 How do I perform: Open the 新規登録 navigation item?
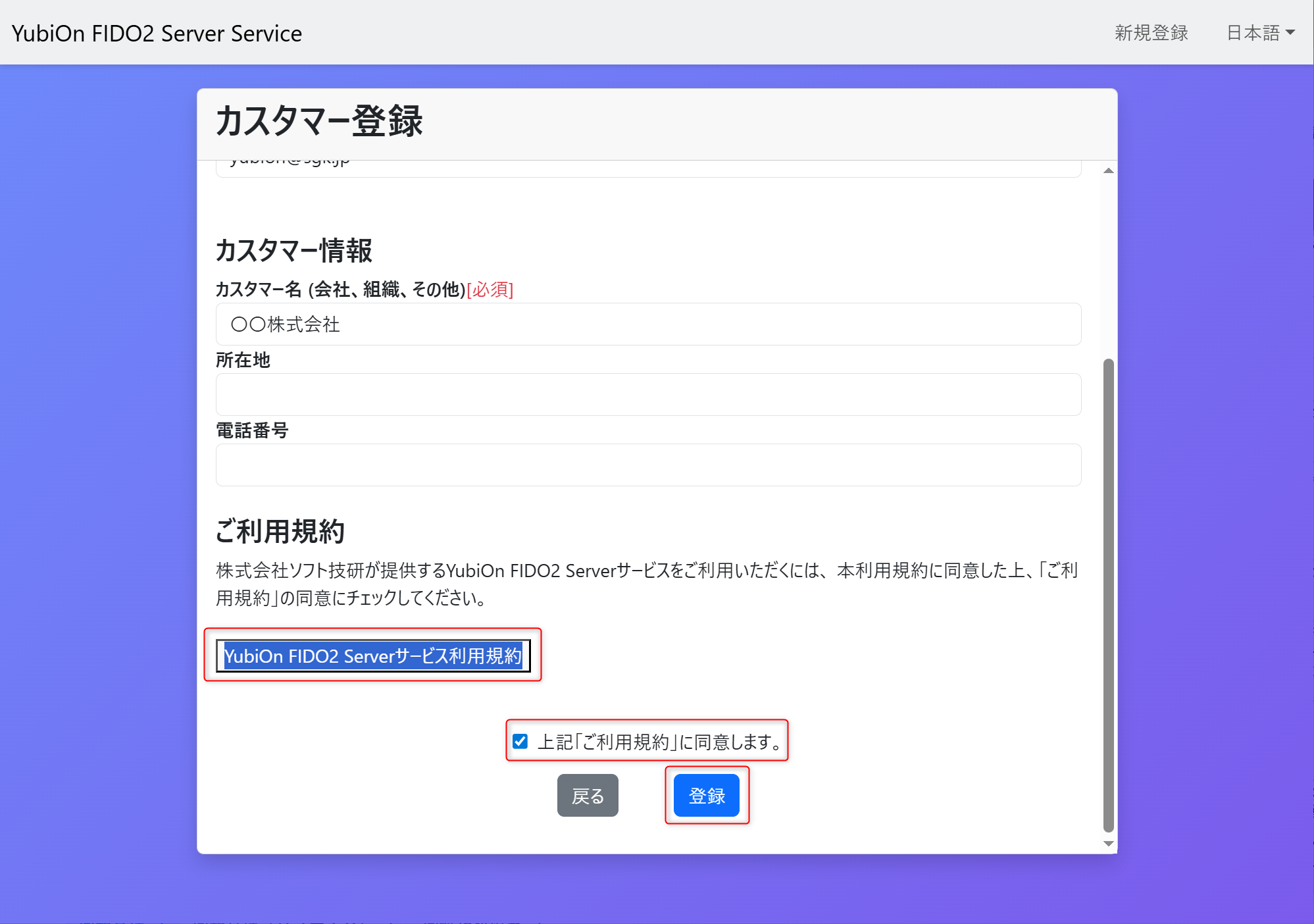pyautogui.click(x=1151, y=33)
